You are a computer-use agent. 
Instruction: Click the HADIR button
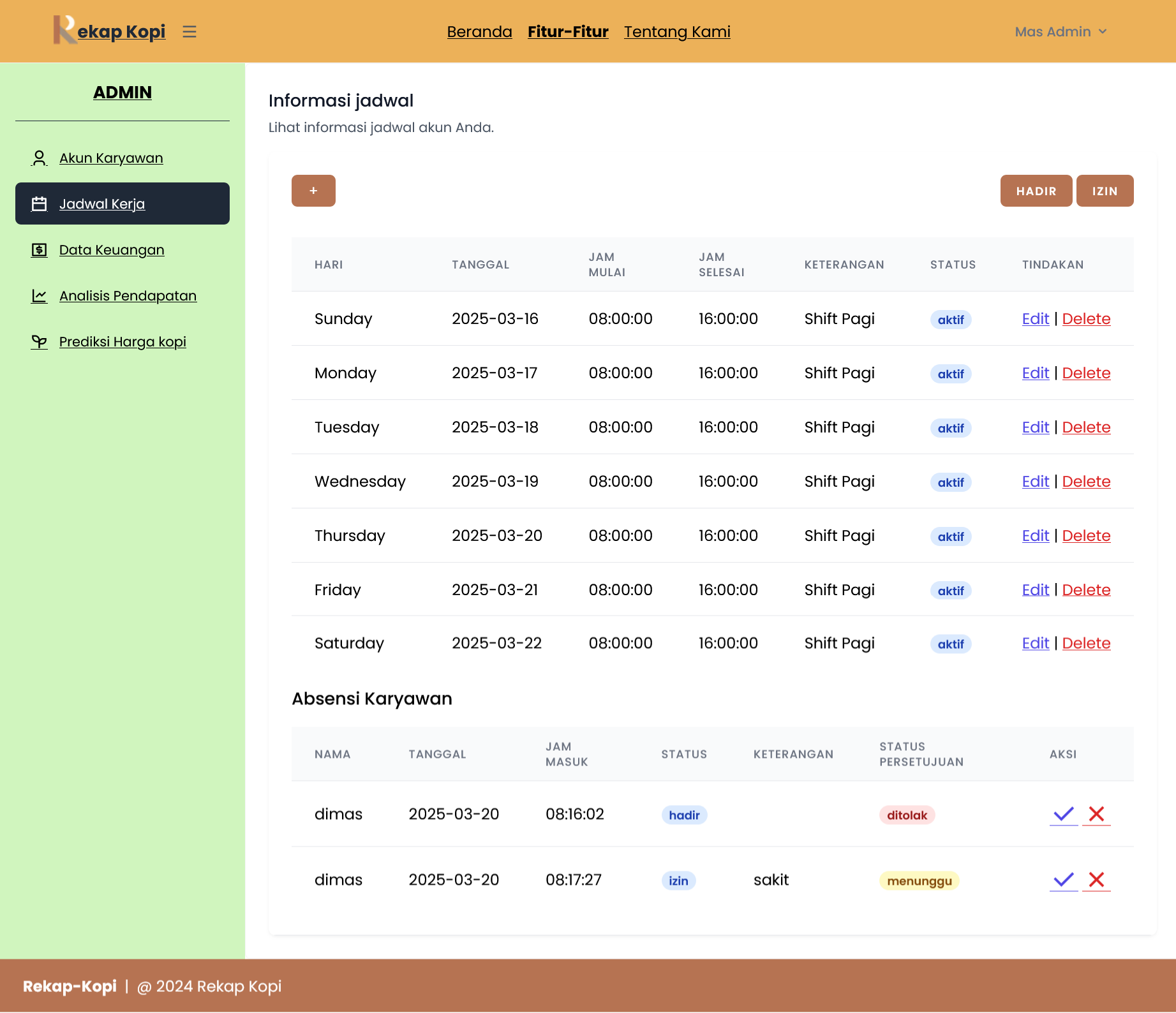pyautogui.click(x=1036, y=191)
